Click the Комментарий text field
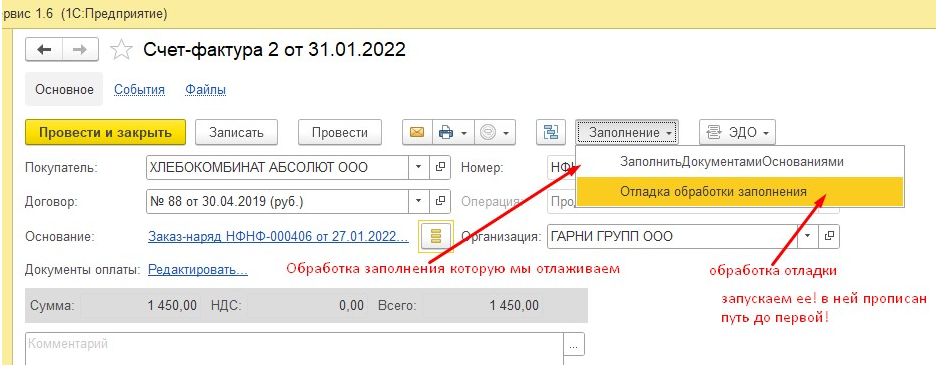The width and height of the screenshot is (936, 365). [x=294, y=348]
